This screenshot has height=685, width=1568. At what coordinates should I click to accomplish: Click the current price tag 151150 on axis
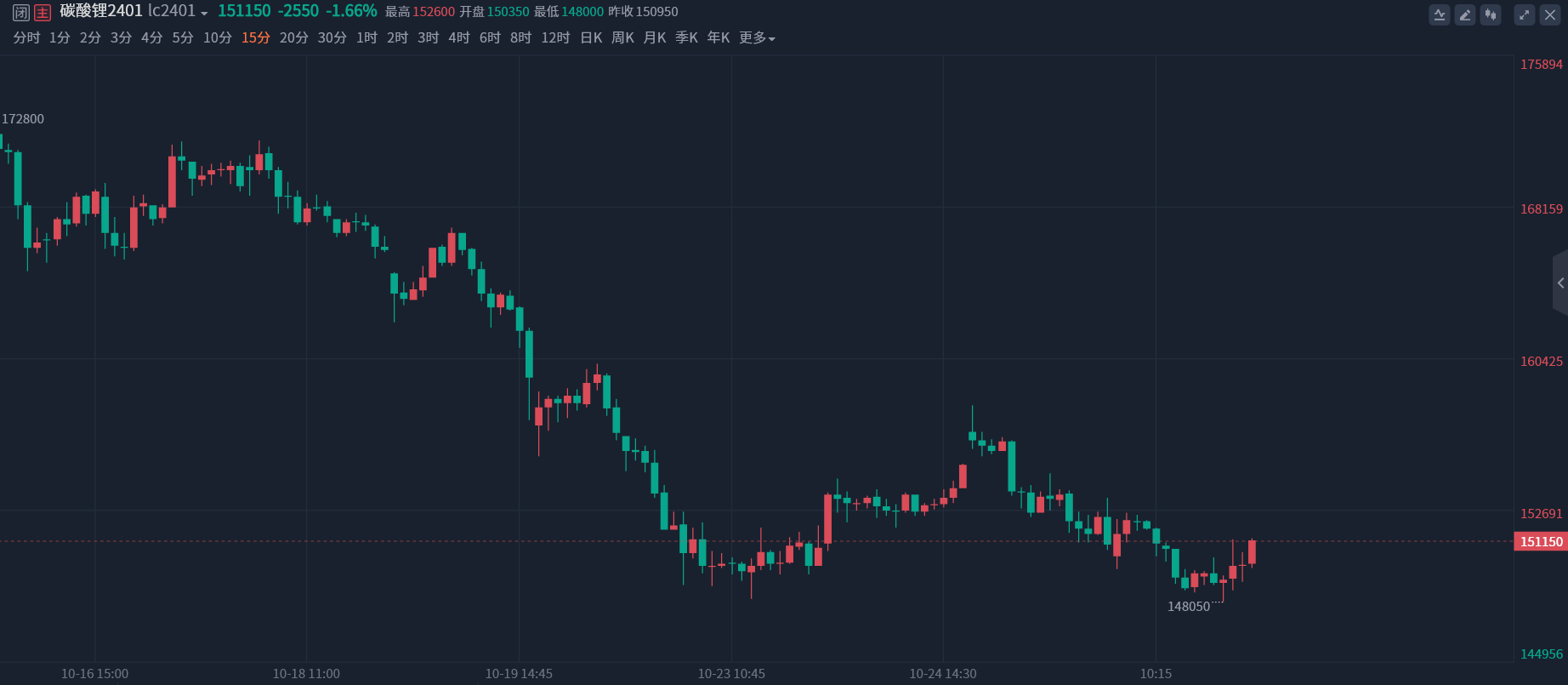[1541, 541]
